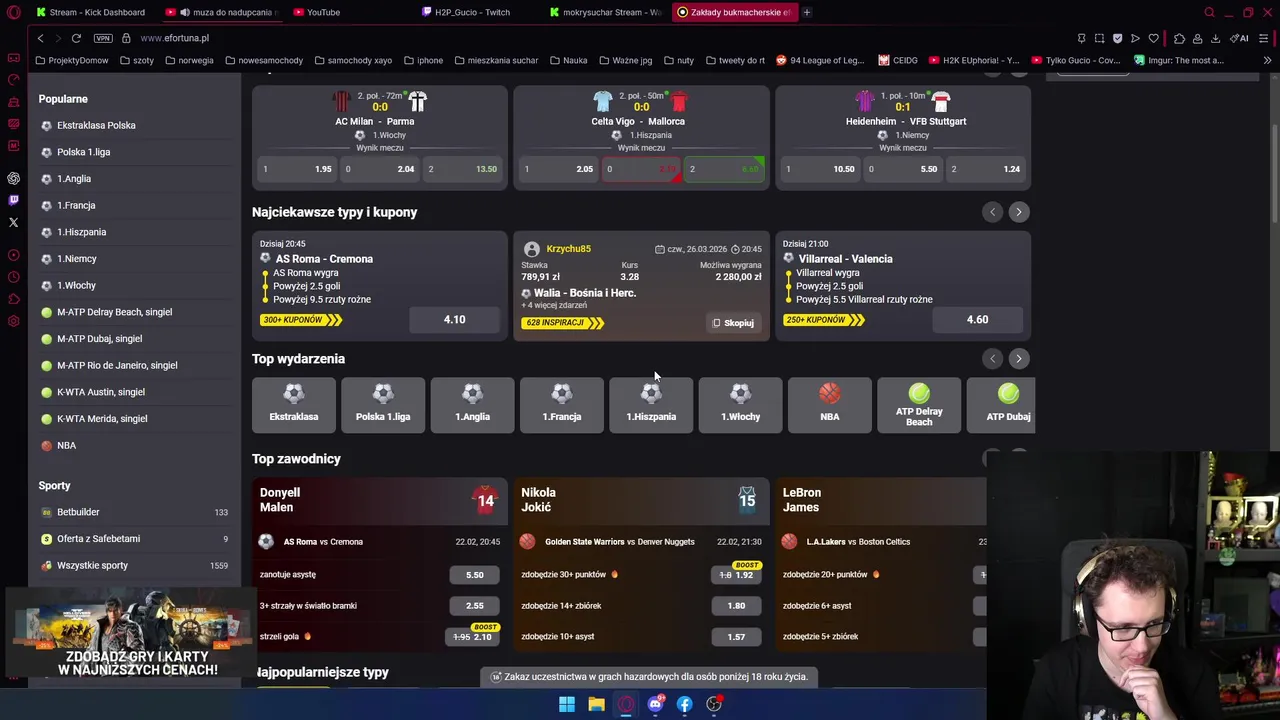Open Krzychu85 user profile link
The width and height of the screenshot is (1280, 720).
(568, 248)
